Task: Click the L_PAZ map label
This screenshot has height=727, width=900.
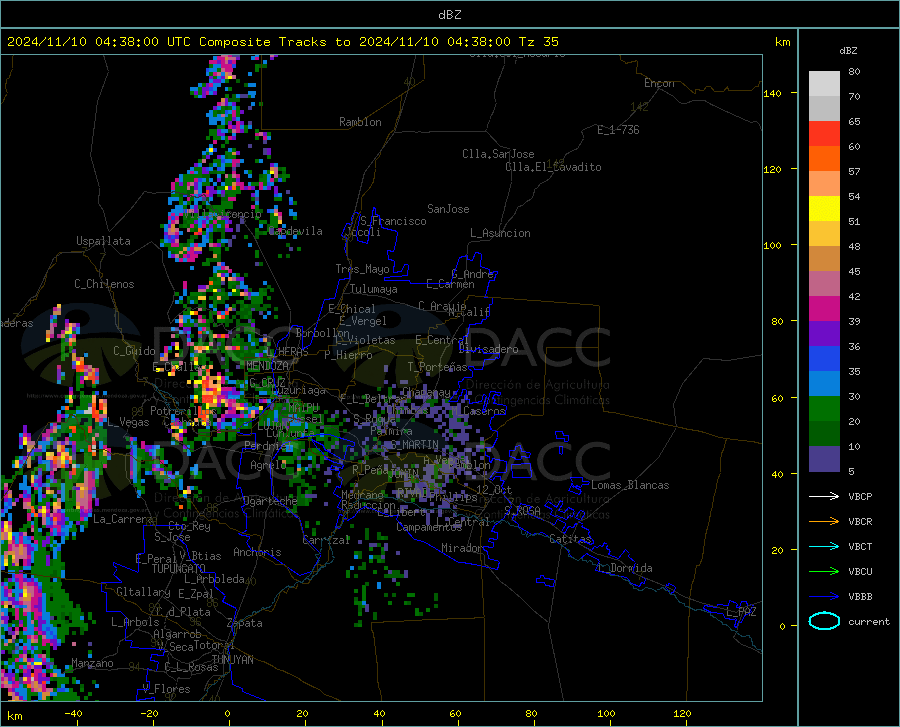Action: coord(741,612)
